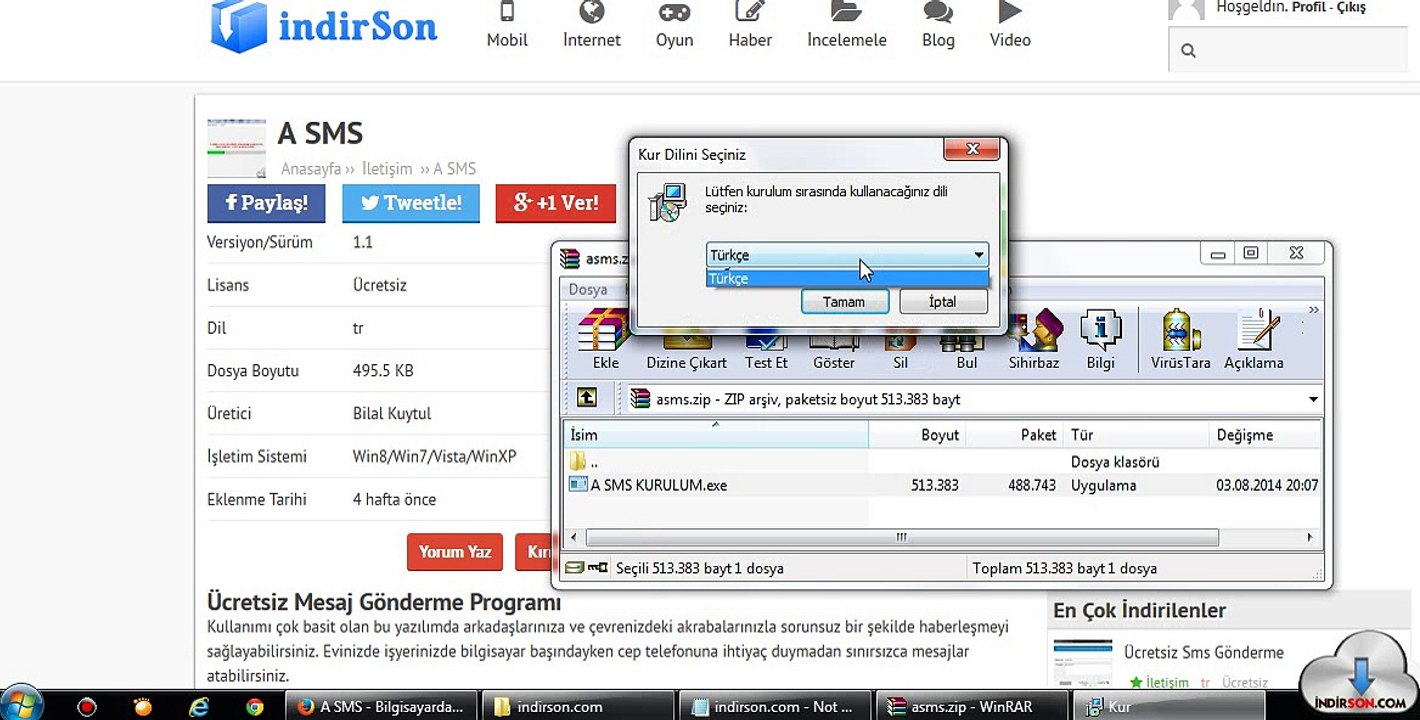Click the Tweetle! Twitter button

pos(411,203)
